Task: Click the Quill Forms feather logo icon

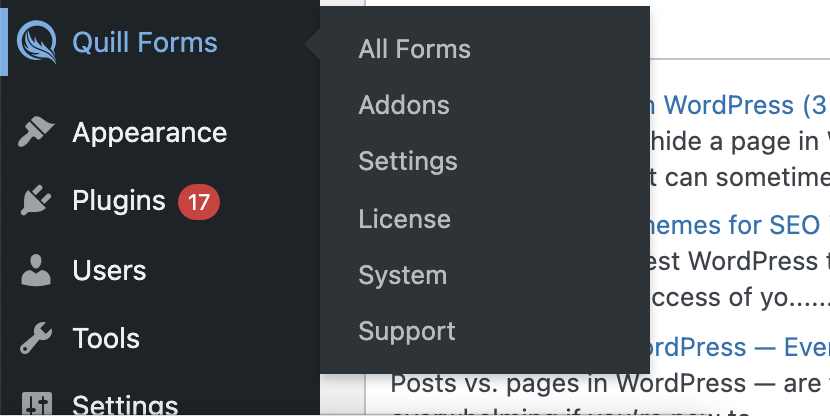Action: pyautogui.click(x=37, y=42)
